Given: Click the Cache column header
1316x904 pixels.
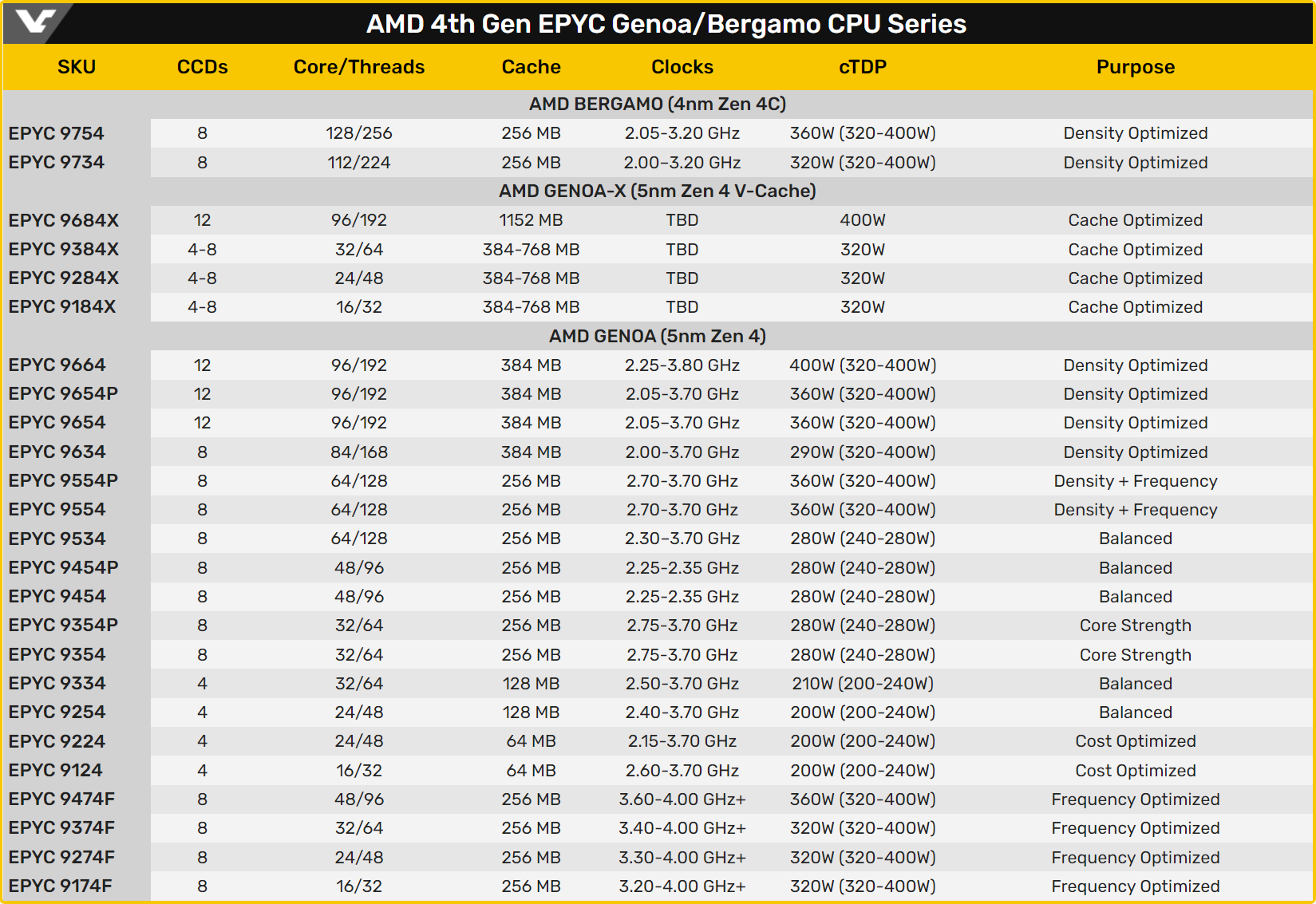Looking at the screenshot, I should [x=532, y=67].
